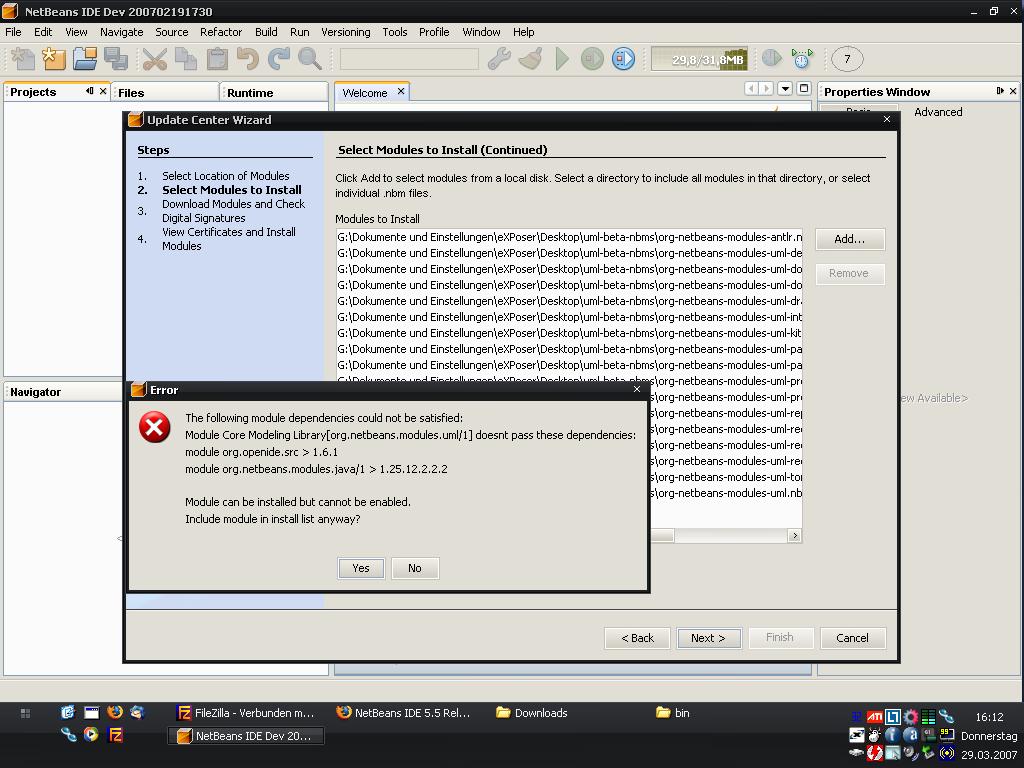Open the Profile menu
The image size is (1024, 768).
click(x=434, y=32)
